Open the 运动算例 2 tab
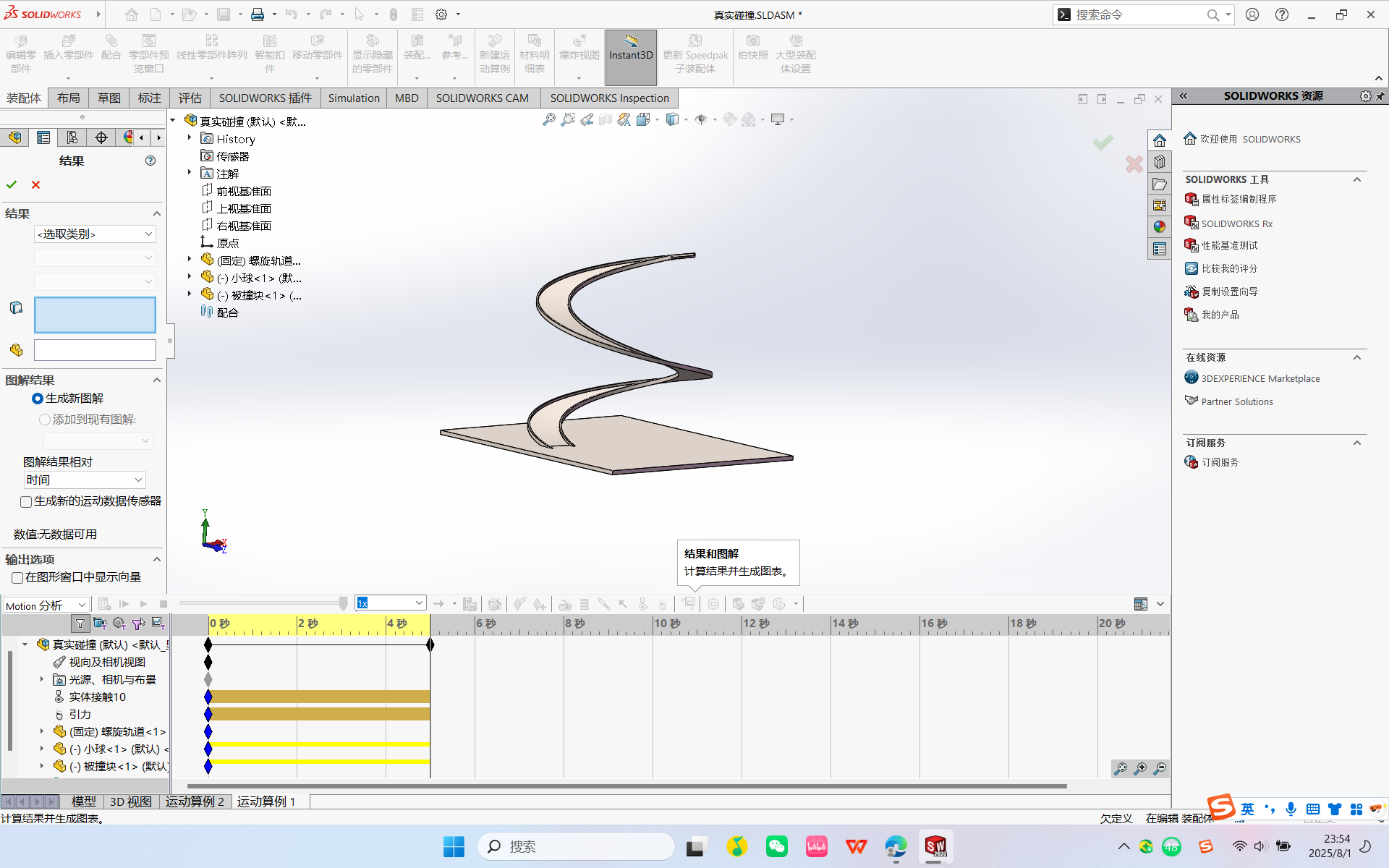Image resolution: width=1389 pixels, height=868 pixels. [195, 801]
